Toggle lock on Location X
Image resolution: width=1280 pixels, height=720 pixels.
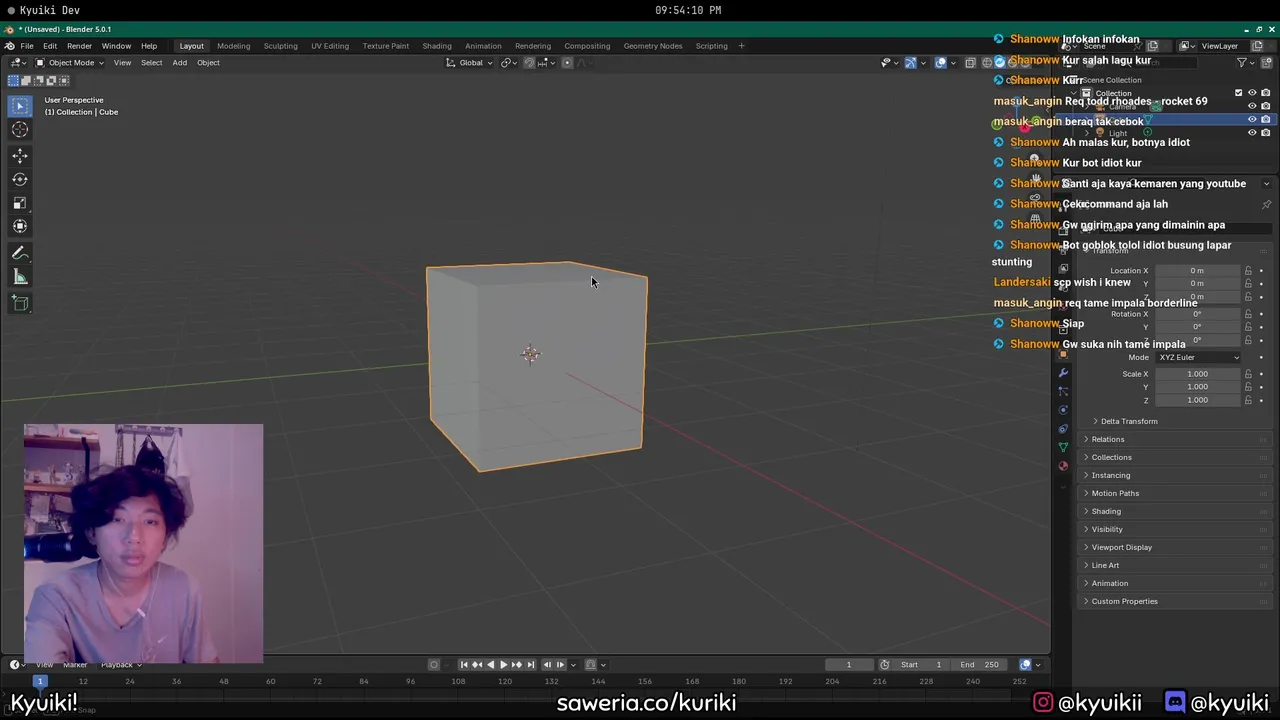click(1248, 271)
